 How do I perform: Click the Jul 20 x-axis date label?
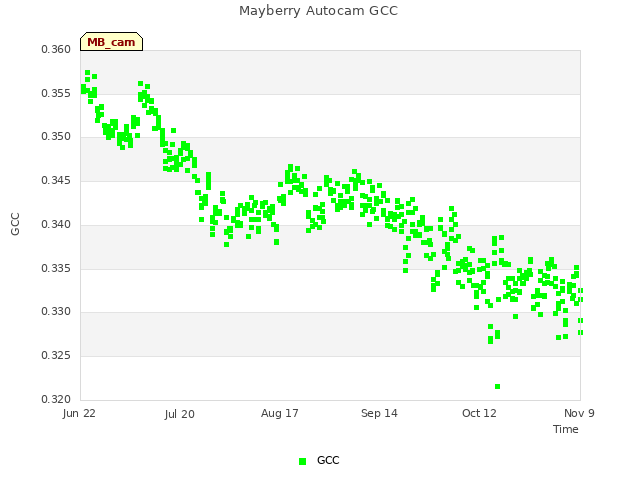[180, 414]
